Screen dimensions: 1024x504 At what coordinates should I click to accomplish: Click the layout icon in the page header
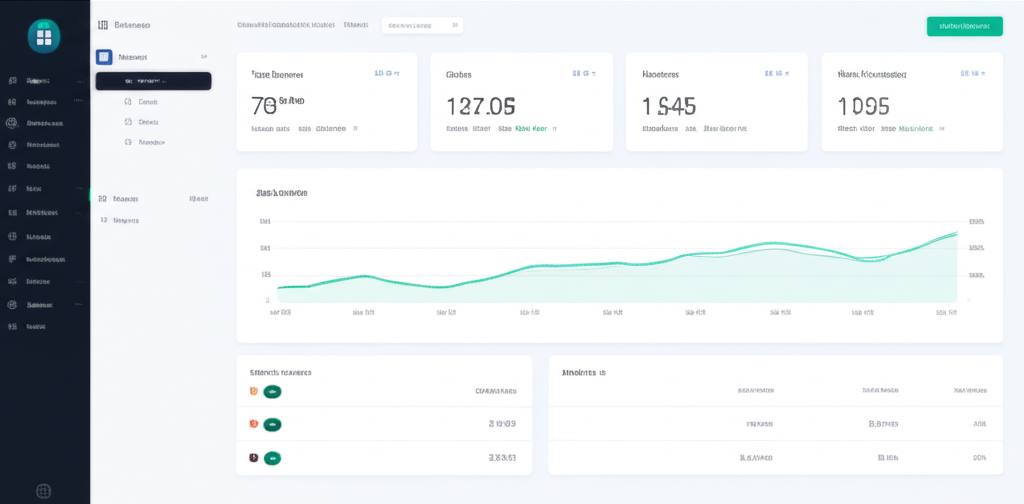click(103, 25)
